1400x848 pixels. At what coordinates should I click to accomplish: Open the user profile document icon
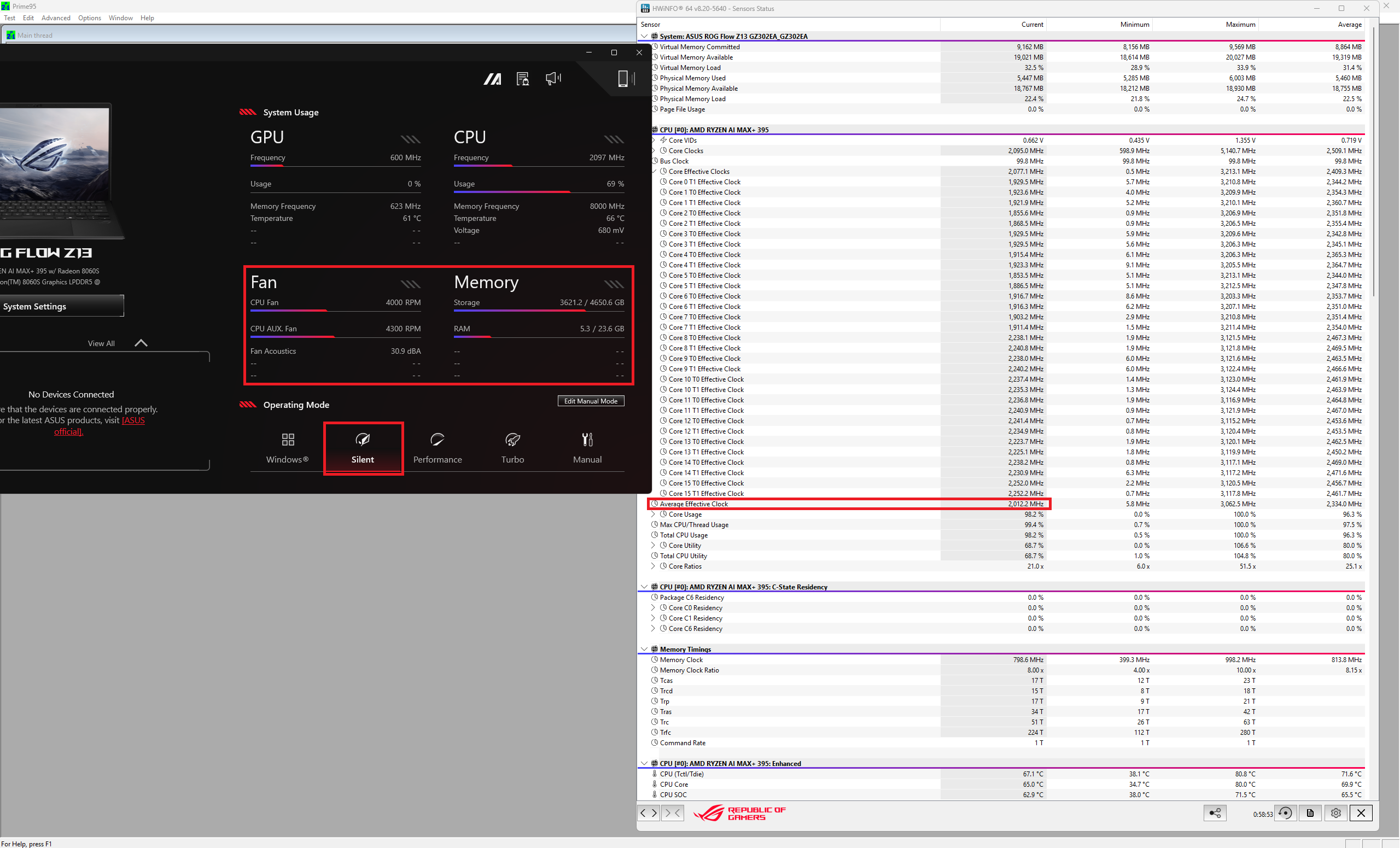point(523,79)
